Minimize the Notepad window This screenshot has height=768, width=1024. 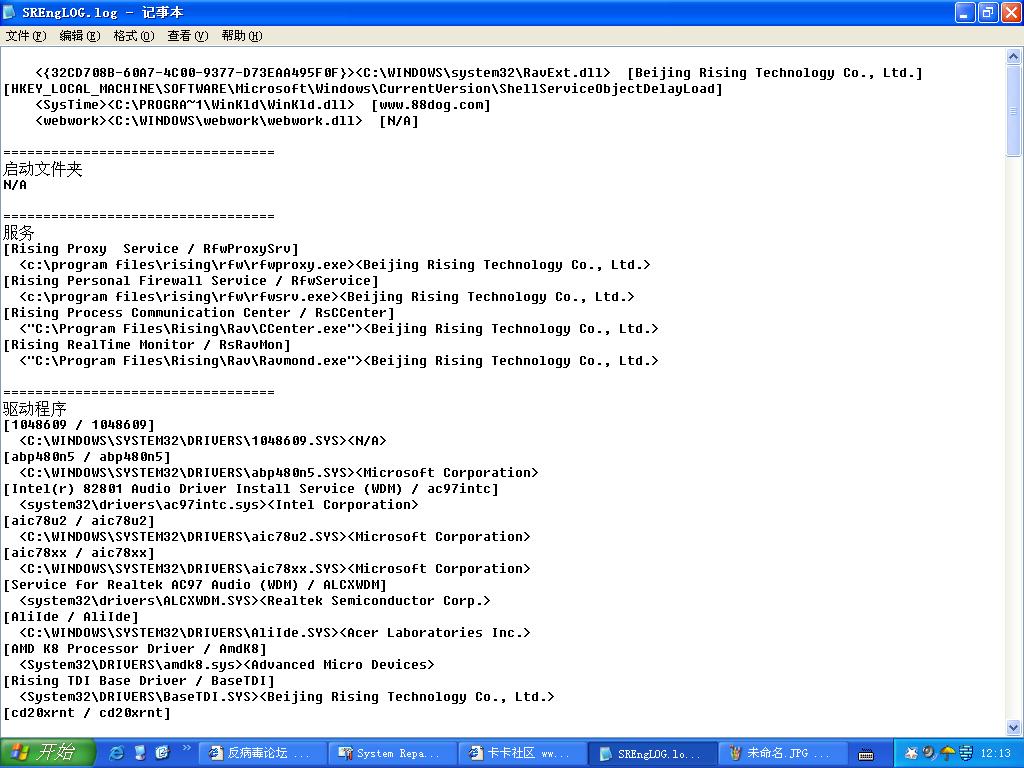coord(965,12)
